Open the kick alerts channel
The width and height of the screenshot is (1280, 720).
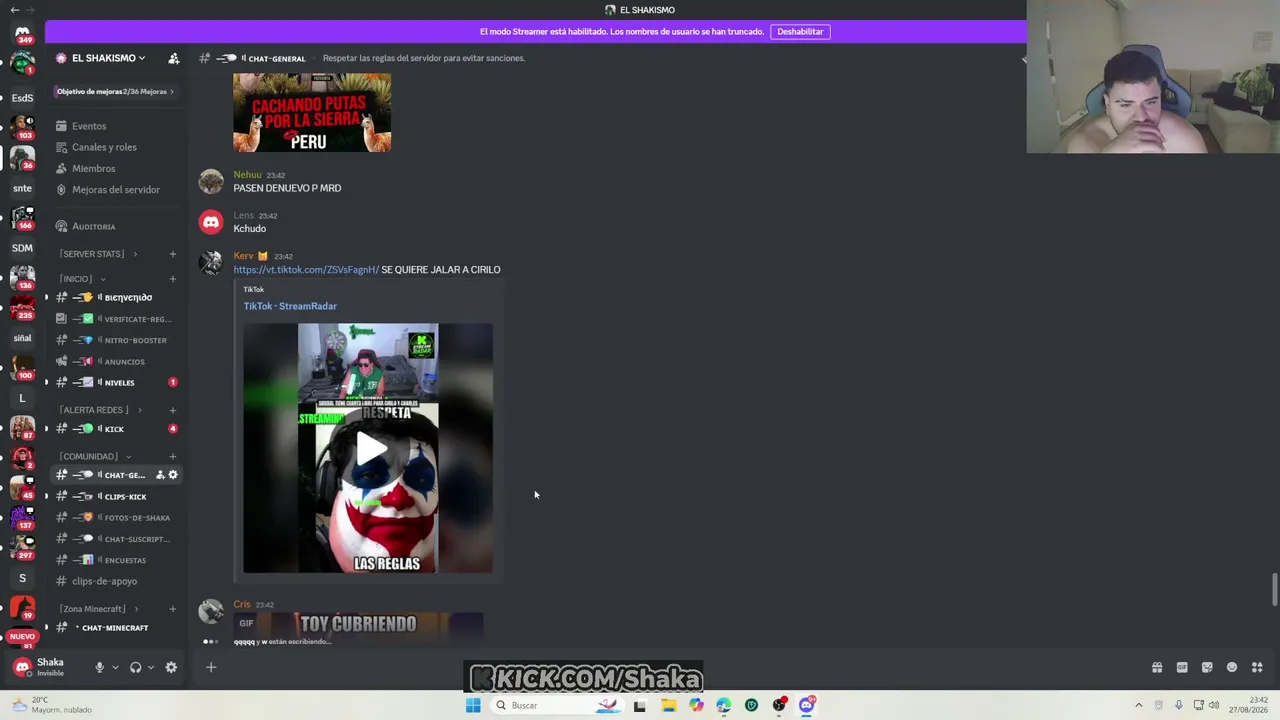coord(118,429)
